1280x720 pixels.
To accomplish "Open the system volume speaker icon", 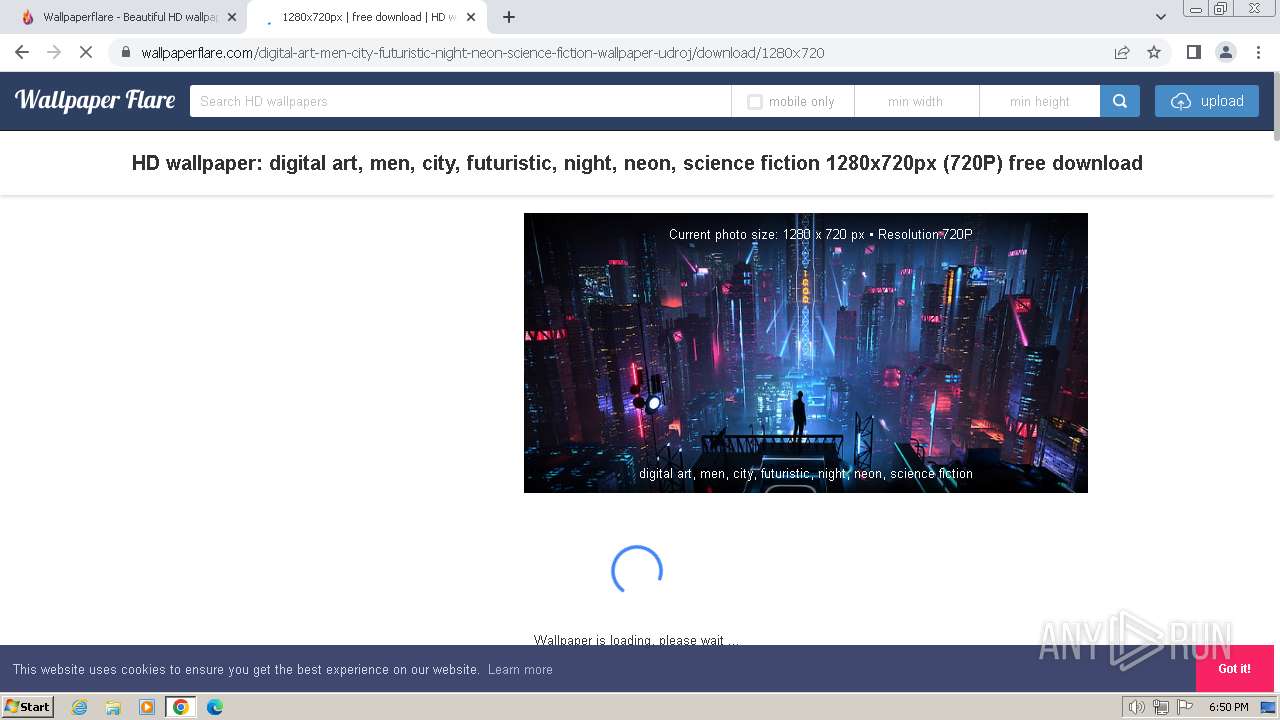I will [x=1136, y=707].
